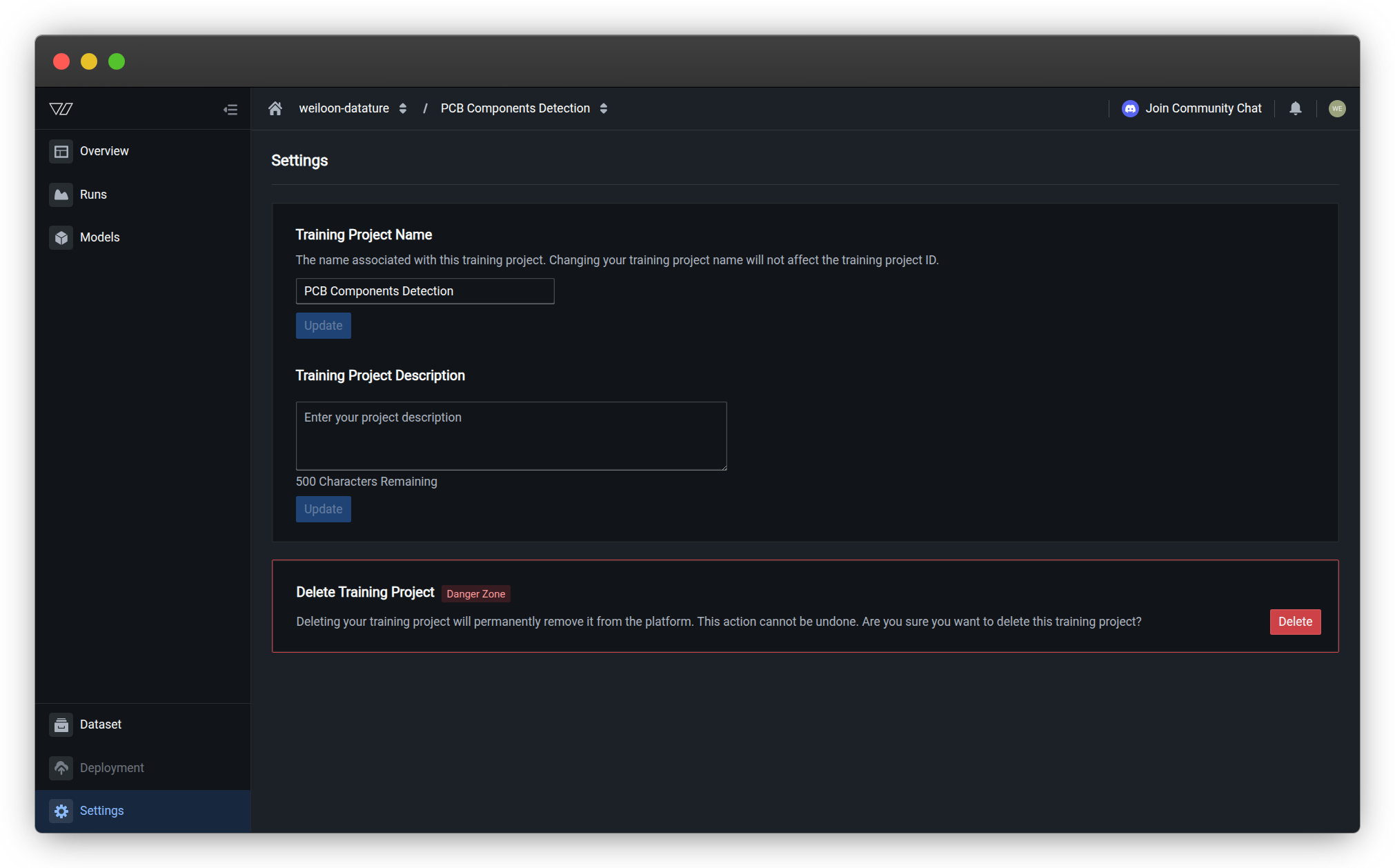This screenshot has width=1395, height=868.
Task: Click Update below the project name field
Action: (x=323, y=326)
